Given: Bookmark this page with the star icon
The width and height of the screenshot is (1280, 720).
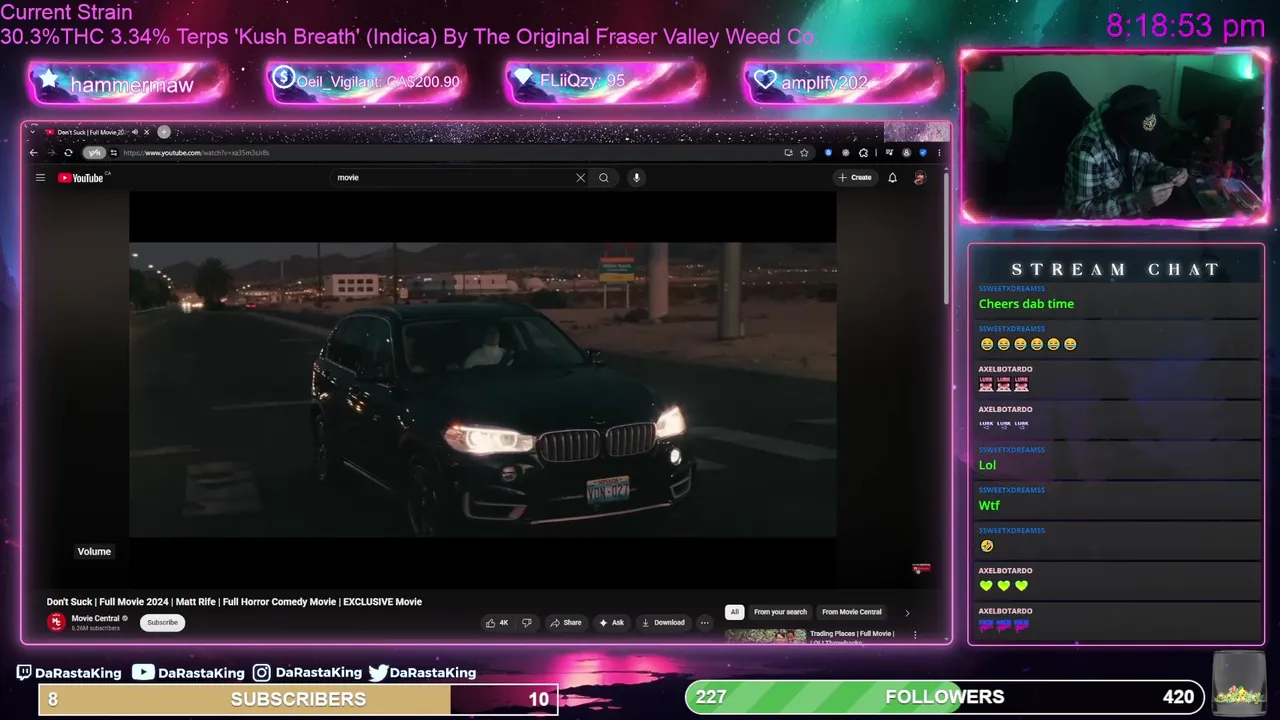Looking at the screenshot, I should [804, 153].
